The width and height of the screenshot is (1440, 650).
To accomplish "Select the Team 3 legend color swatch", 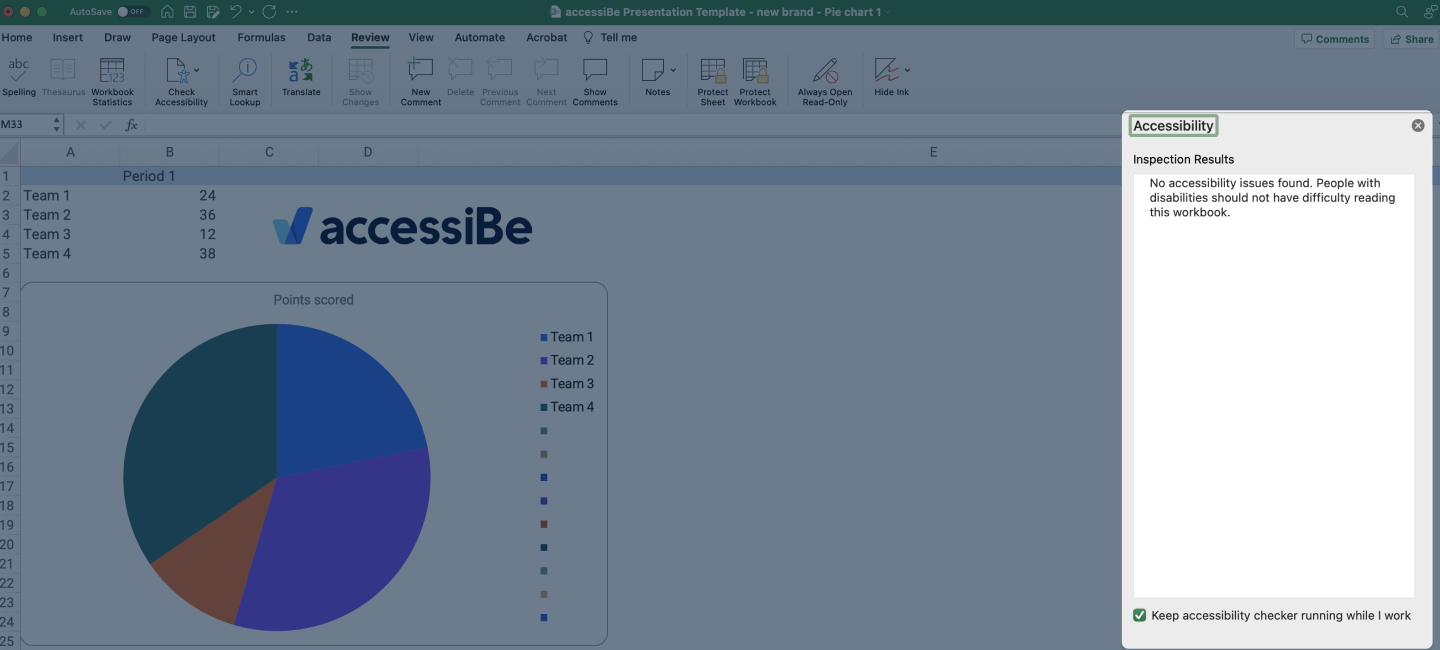I will [x=544, y=383].
